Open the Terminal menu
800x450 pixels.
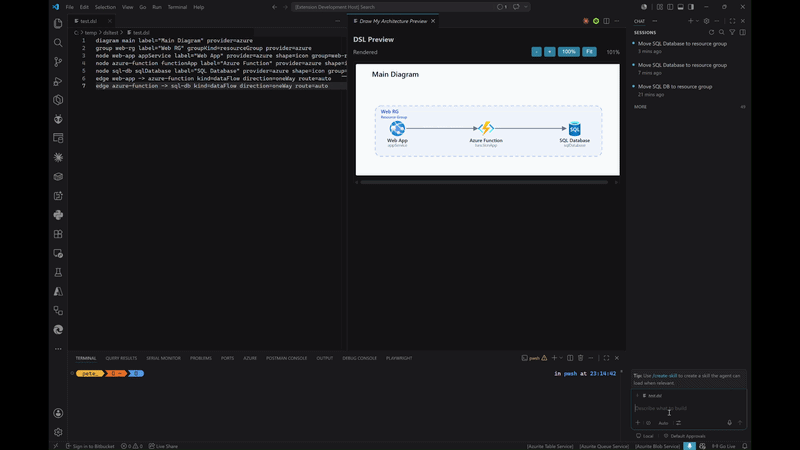177,7
